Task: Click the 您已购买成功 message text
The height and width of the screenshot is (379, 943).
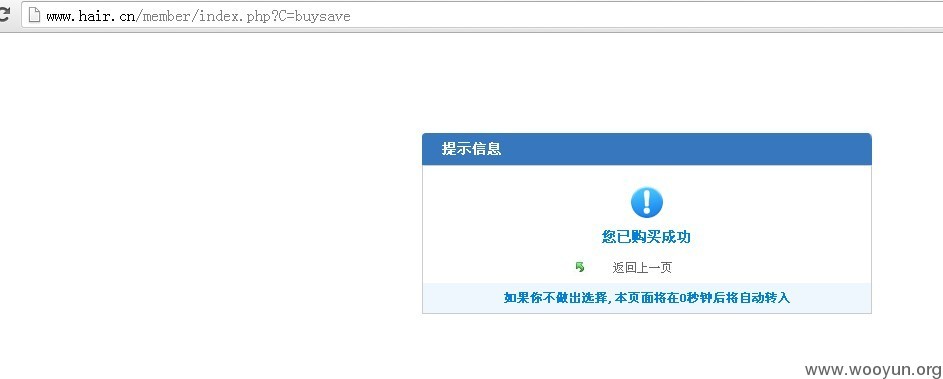Action: pyautogui.click(x=647, y=236)
